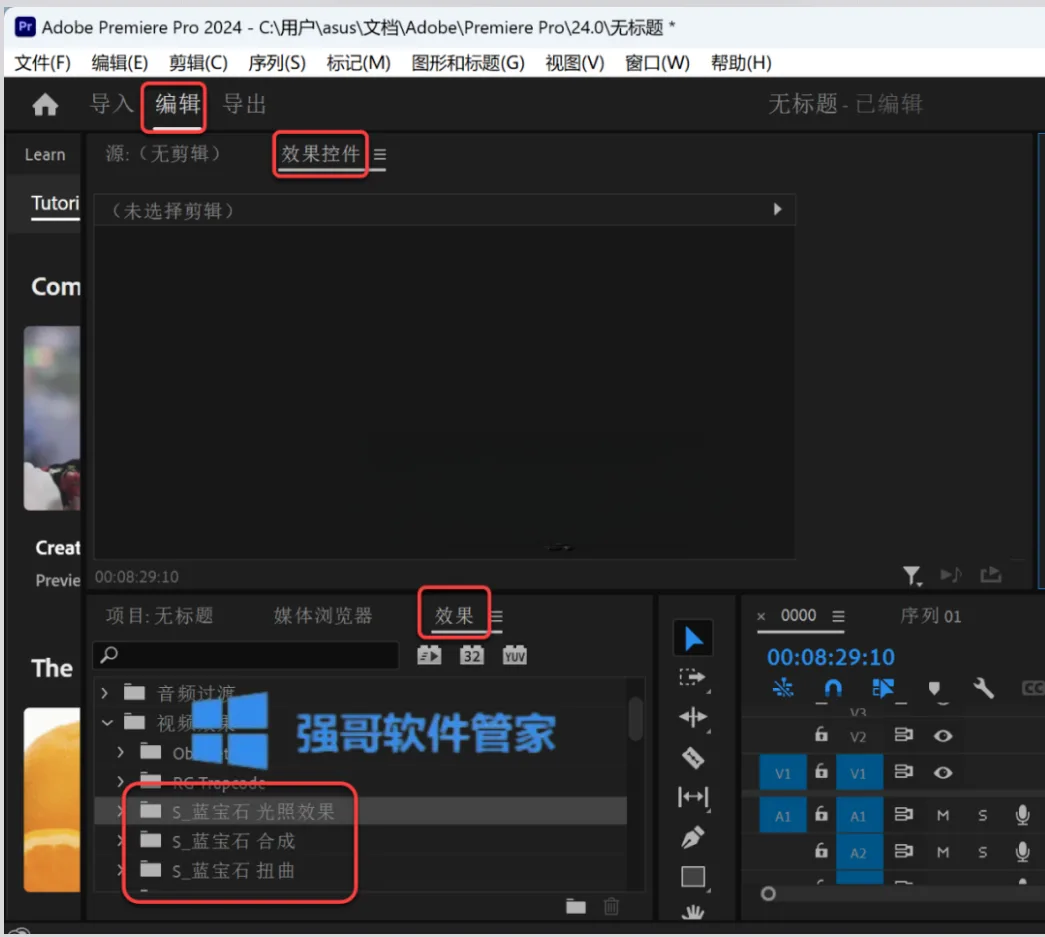Click the A2 voice-over record microphone

click(x=1022, y=852)
